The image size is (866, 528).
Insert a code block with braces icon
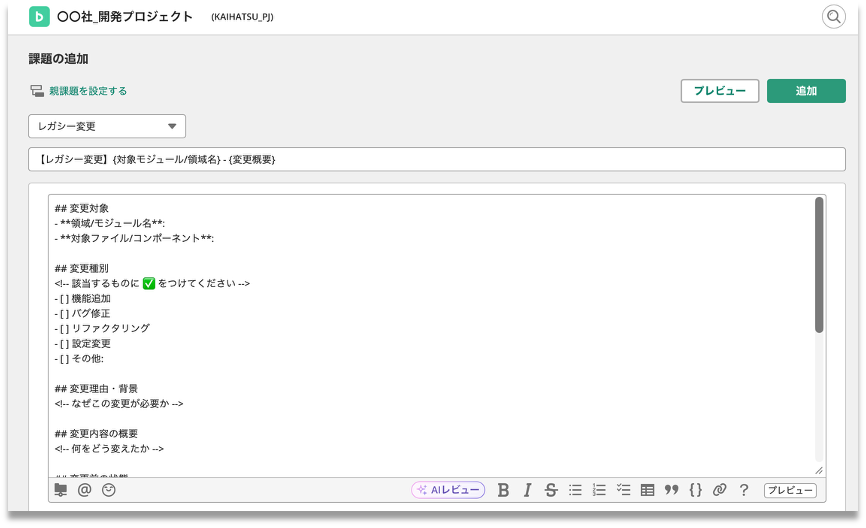(x=695, y=490)
